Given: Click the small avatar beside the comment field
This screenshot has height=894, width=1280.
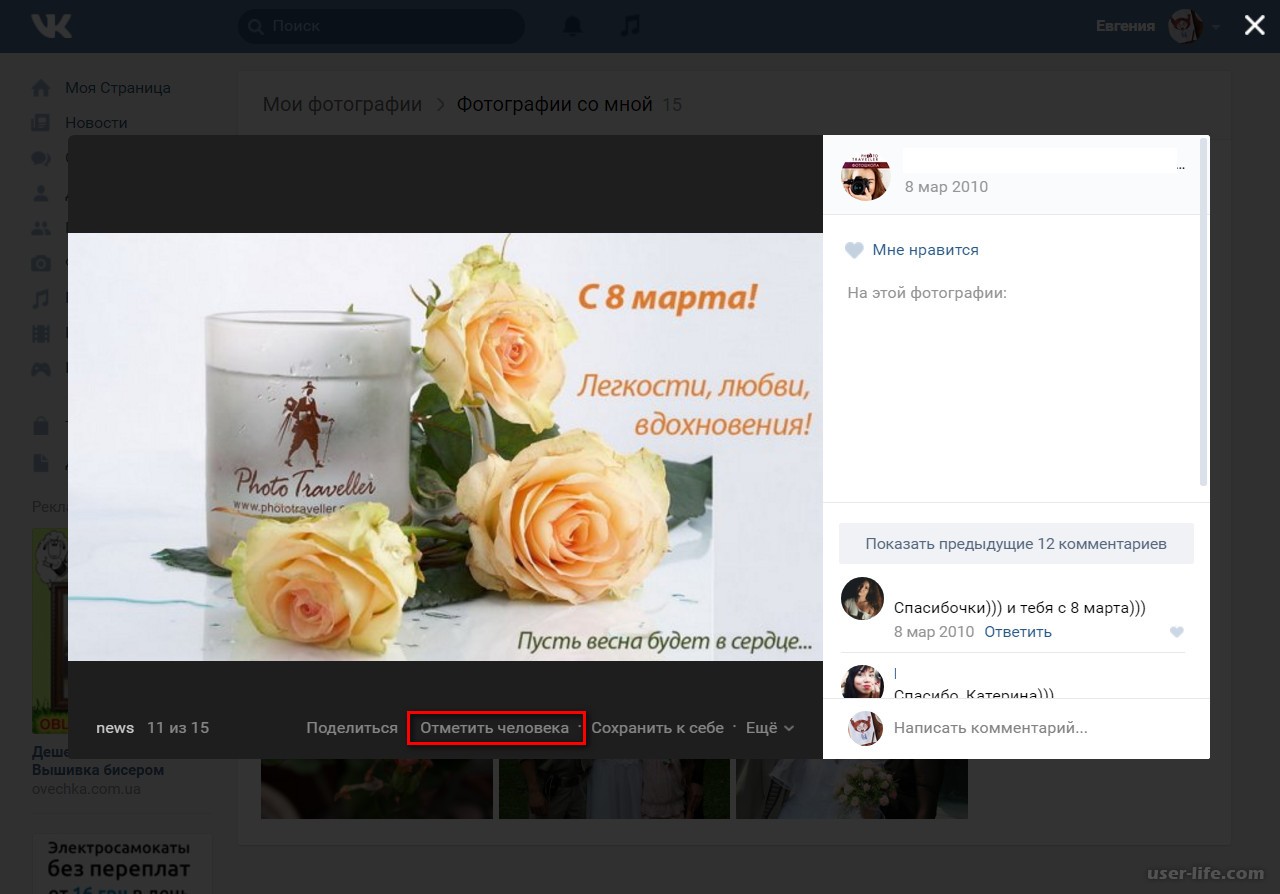Looking at the screenshot, I should 865,728.
